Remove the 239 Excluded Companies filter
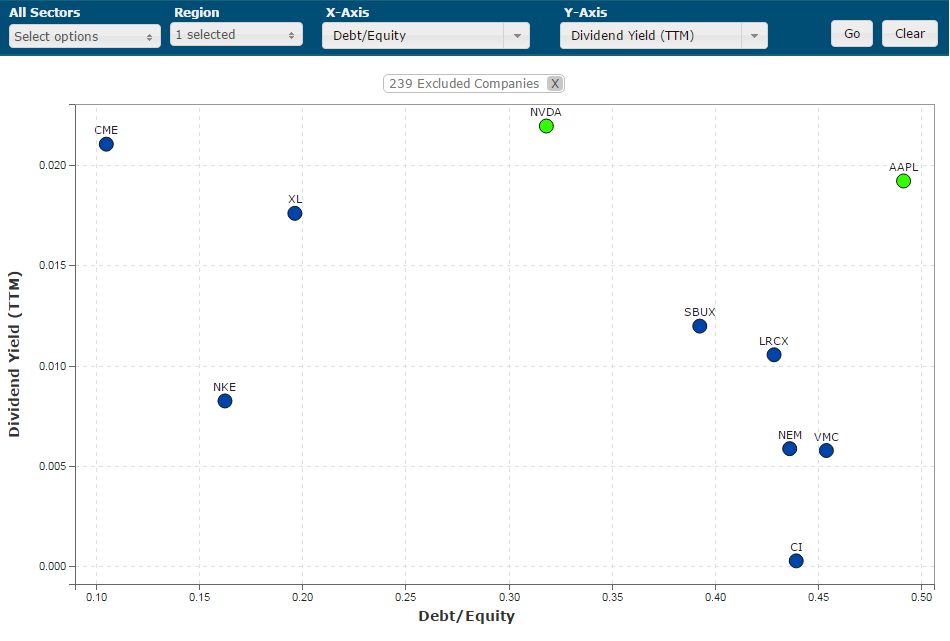Image resolution: width=950 pixels, height=641 pixels. tap(554, 84)
